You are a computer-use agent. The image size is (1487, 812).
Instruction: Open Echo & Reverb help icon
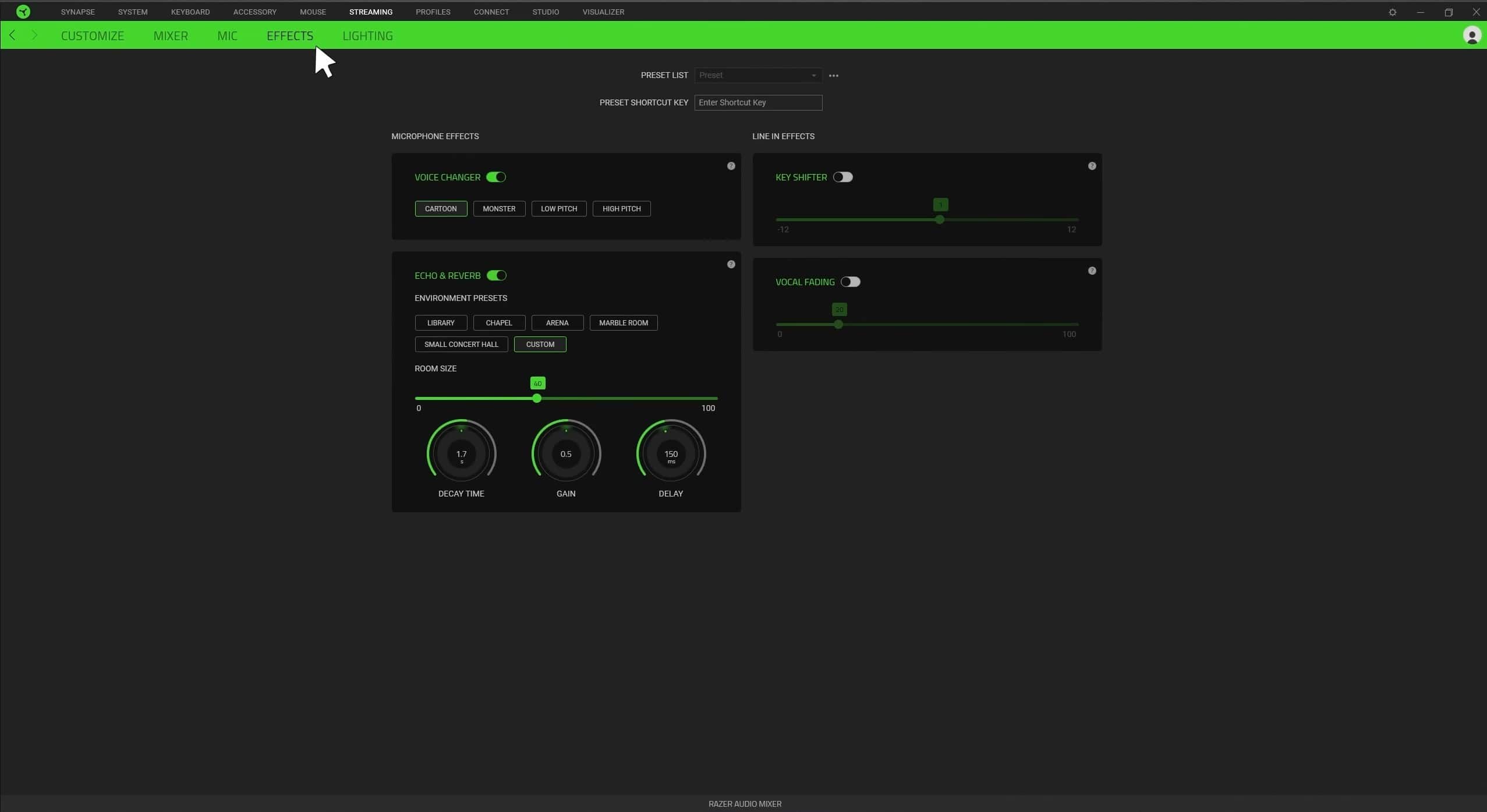[x=731, y=264]
